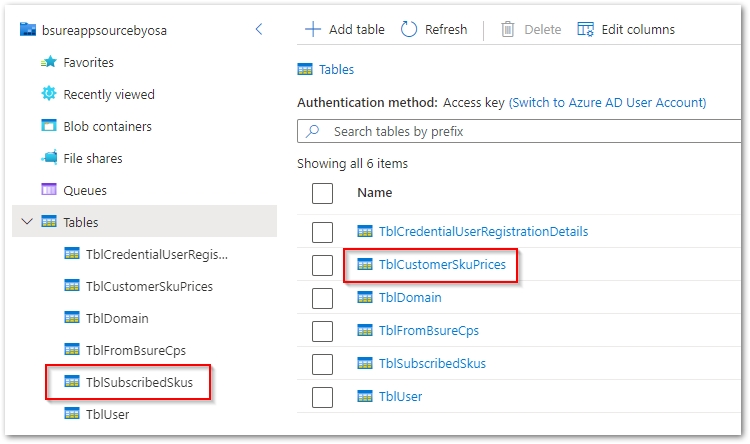Image resolution: width=750 pixels, height=444 pixels.
Task: Click the Refresh icon in toolbar
Action: coord(409,29)
